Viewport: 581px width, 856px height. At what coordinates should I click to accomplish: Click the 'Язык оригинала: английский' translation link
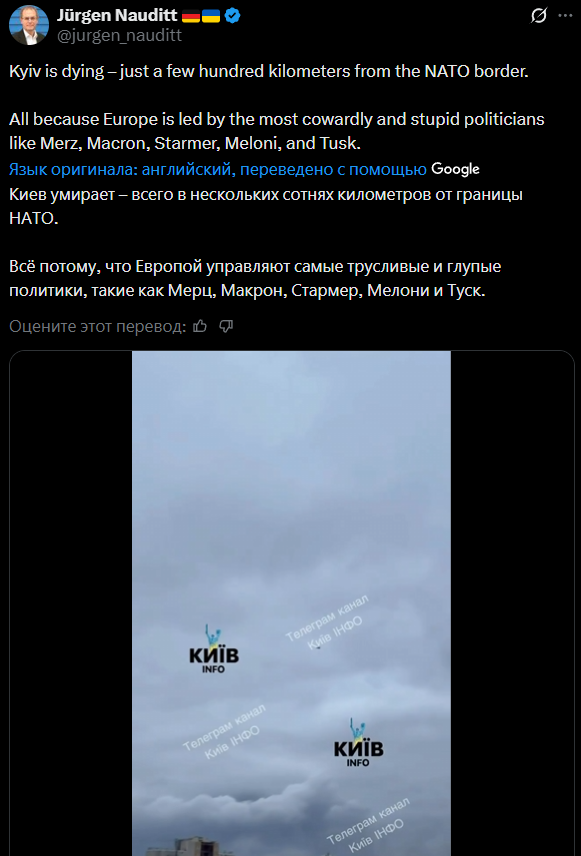click(x=218, y=170)
